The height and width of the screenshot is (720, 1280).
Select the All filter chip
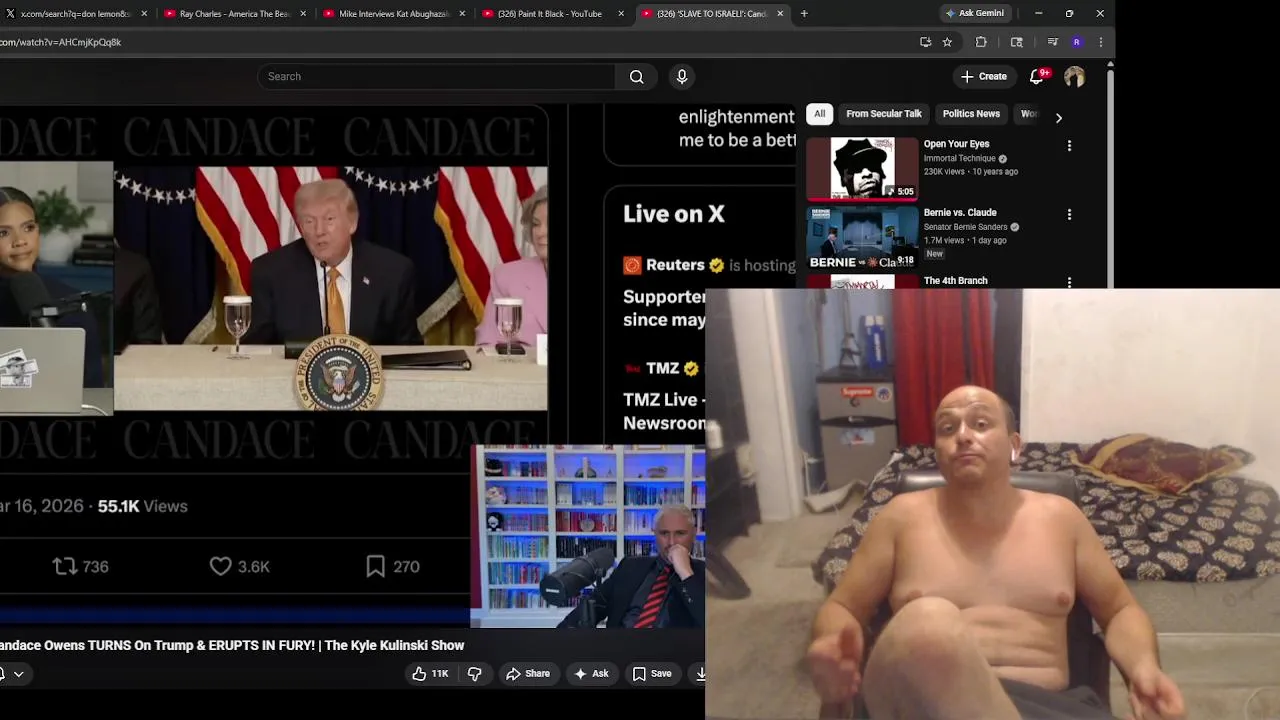point(819,114)
